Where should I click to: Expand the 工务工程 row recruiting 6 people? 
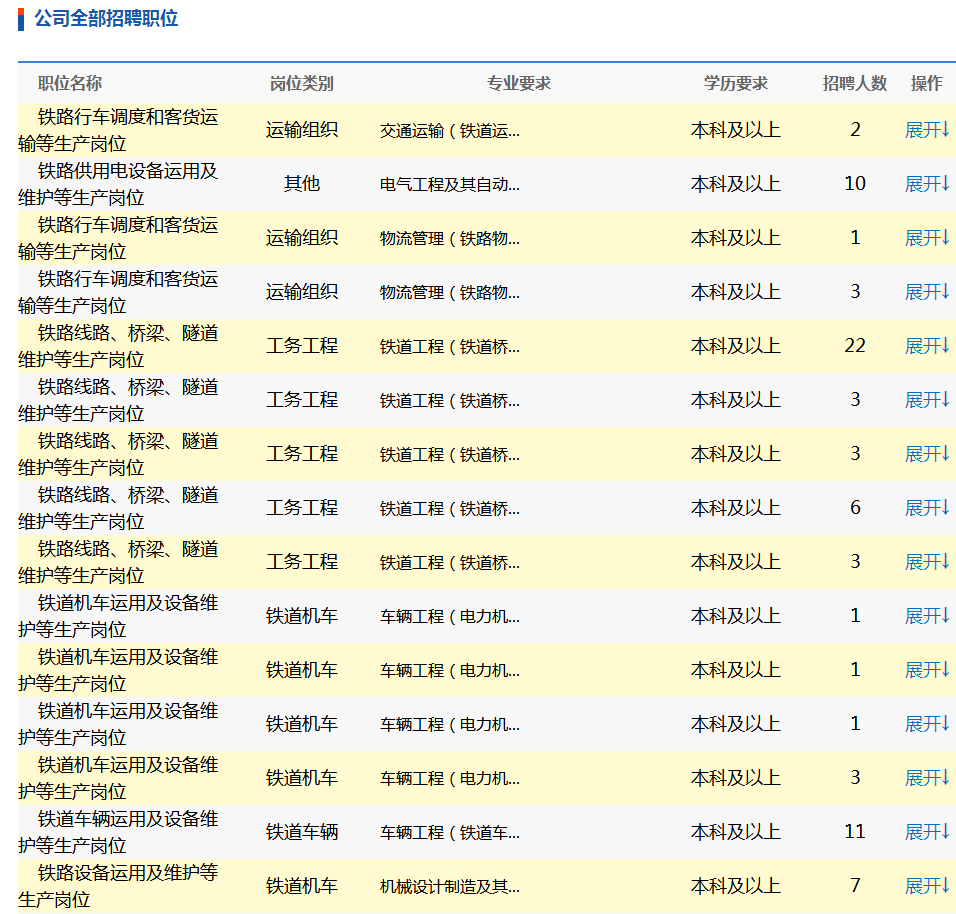tap(926, 508)
